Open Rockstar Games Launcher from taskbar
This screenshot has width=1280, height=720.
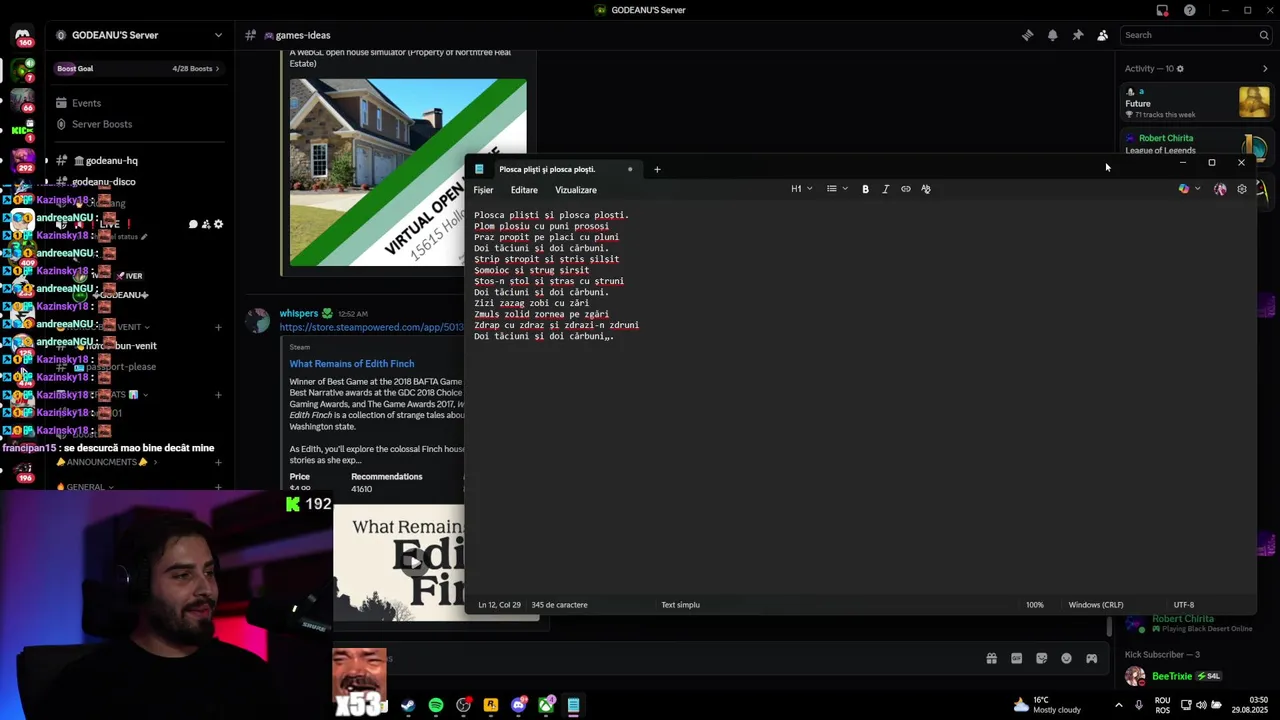491,705
